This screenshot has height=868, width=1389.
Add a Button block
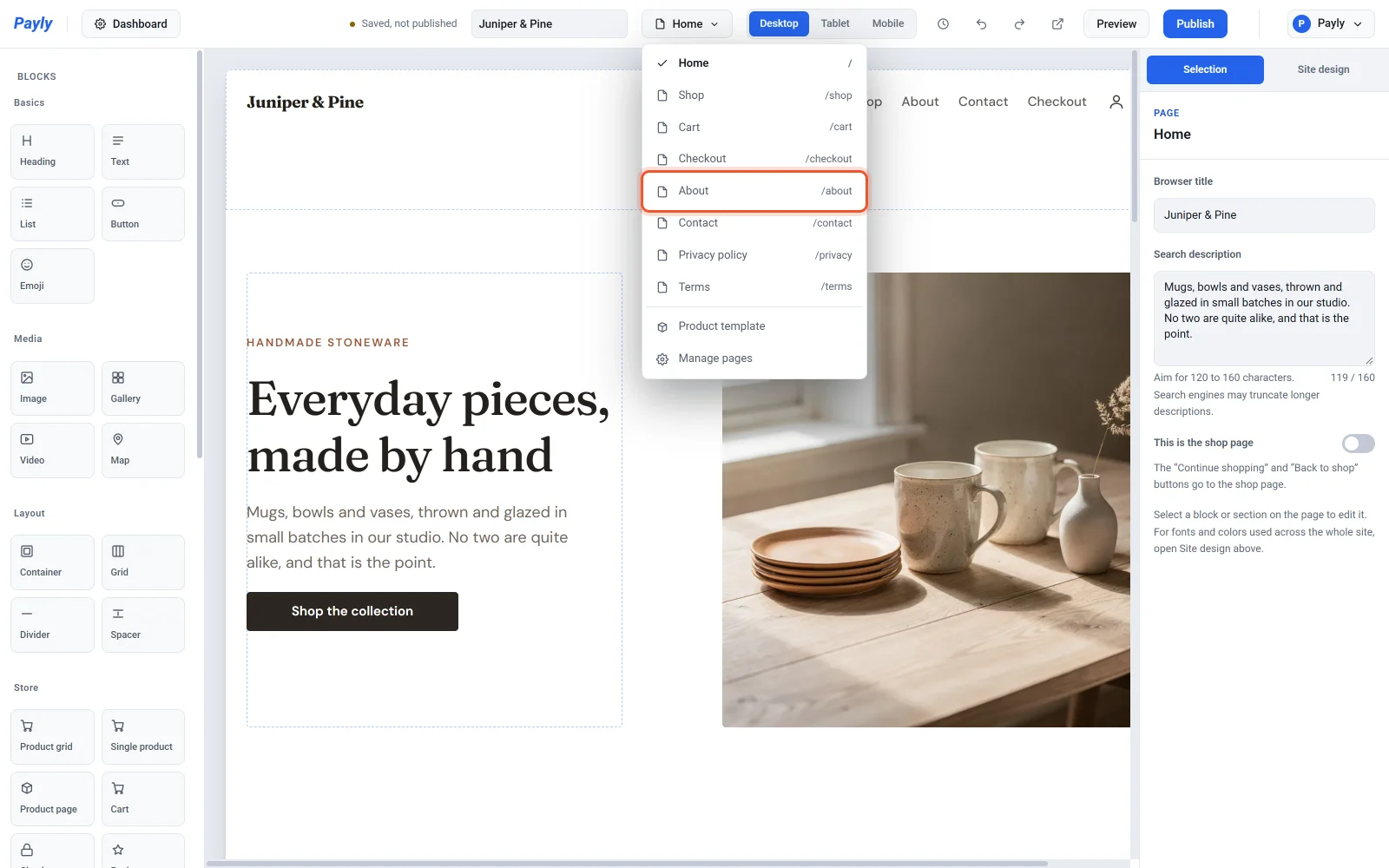[x=143, y=214]
